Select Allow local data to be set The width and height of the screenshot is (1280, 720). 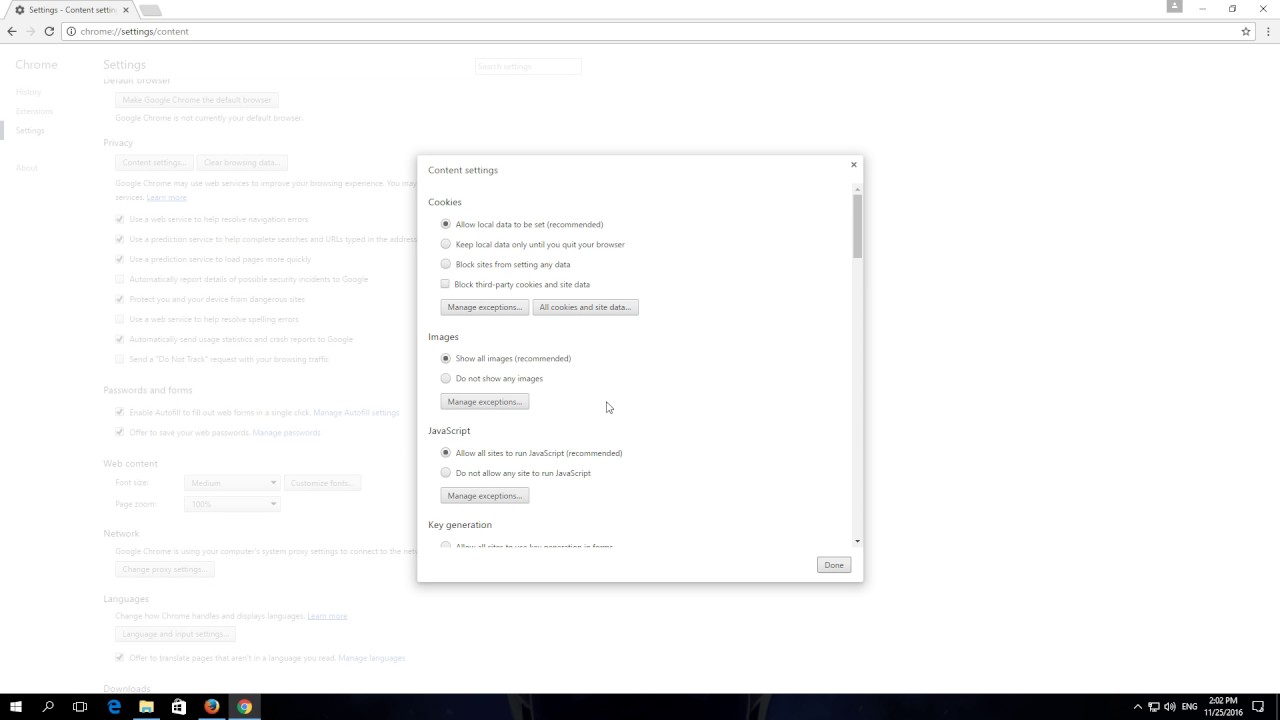coord(446,224)
